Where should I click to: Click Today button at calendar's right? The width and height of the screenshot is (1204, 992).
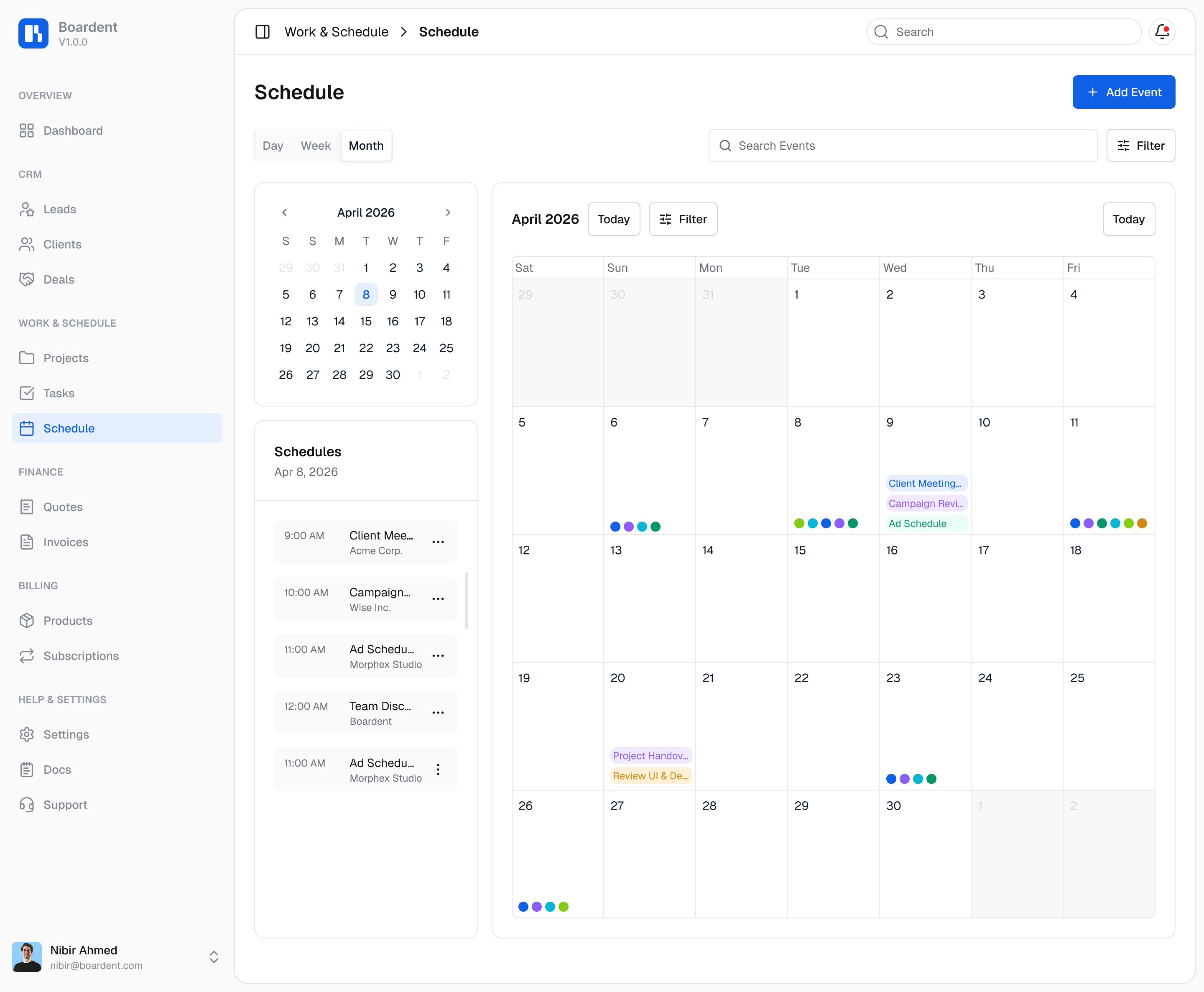(x=1129, y=220)
